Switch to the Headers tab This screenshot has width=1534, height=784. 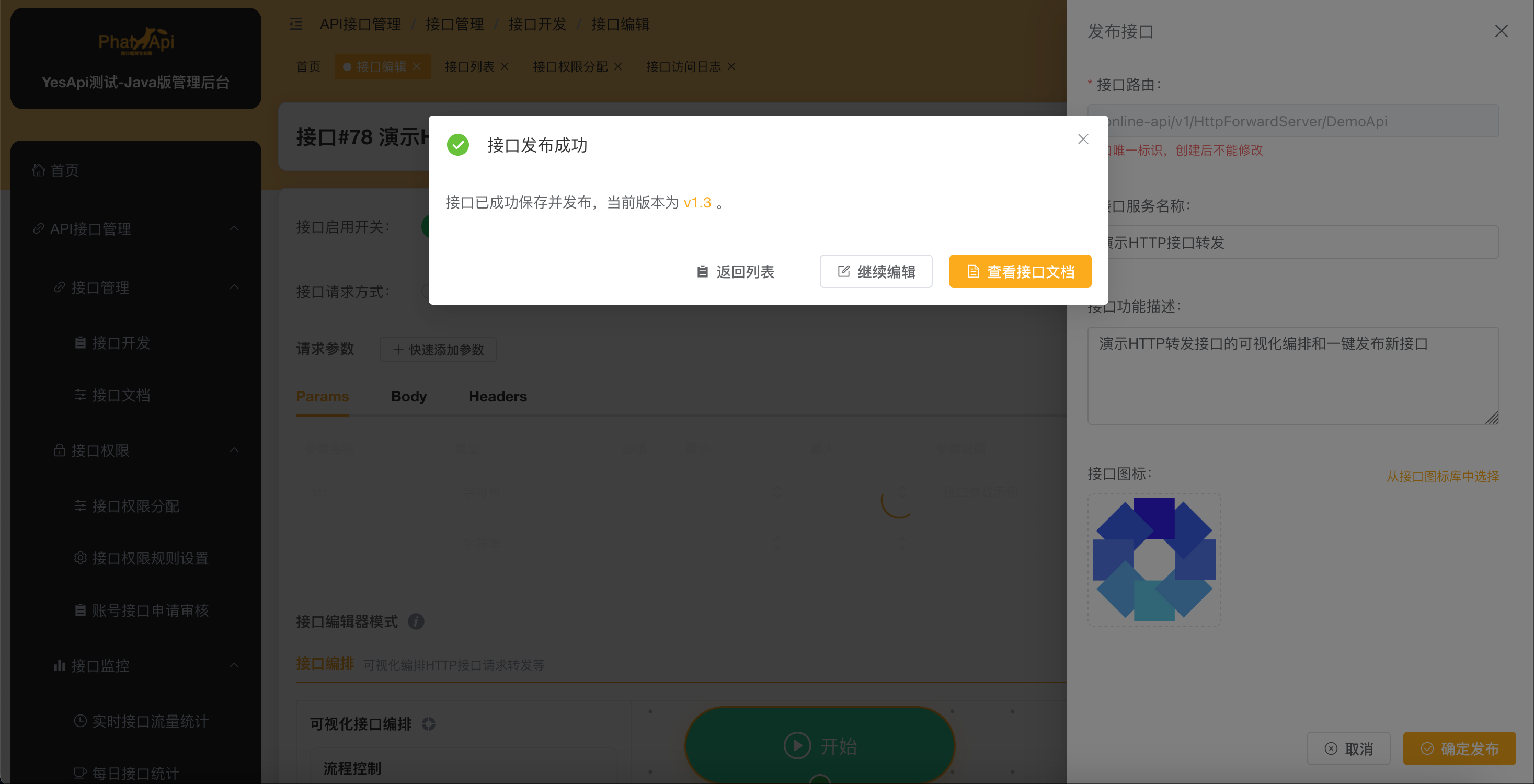(498, 397)
